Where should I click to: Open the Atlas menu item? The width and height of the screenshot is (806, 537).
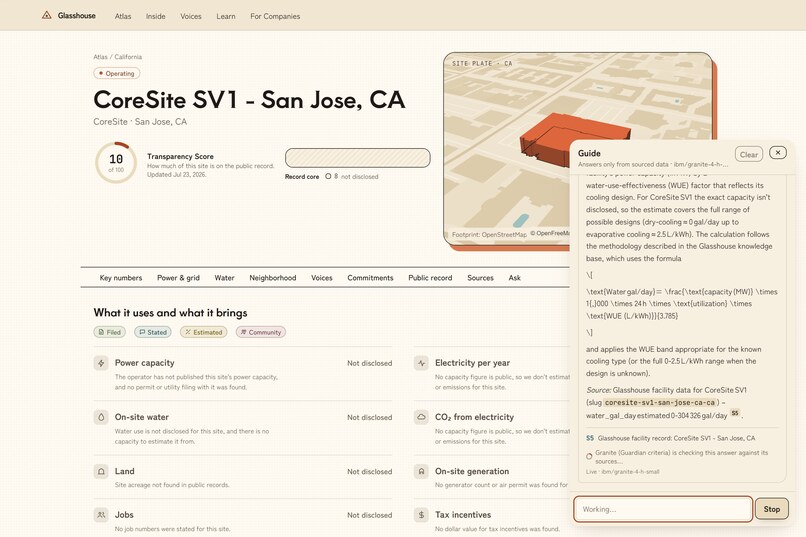coord(123,16)
